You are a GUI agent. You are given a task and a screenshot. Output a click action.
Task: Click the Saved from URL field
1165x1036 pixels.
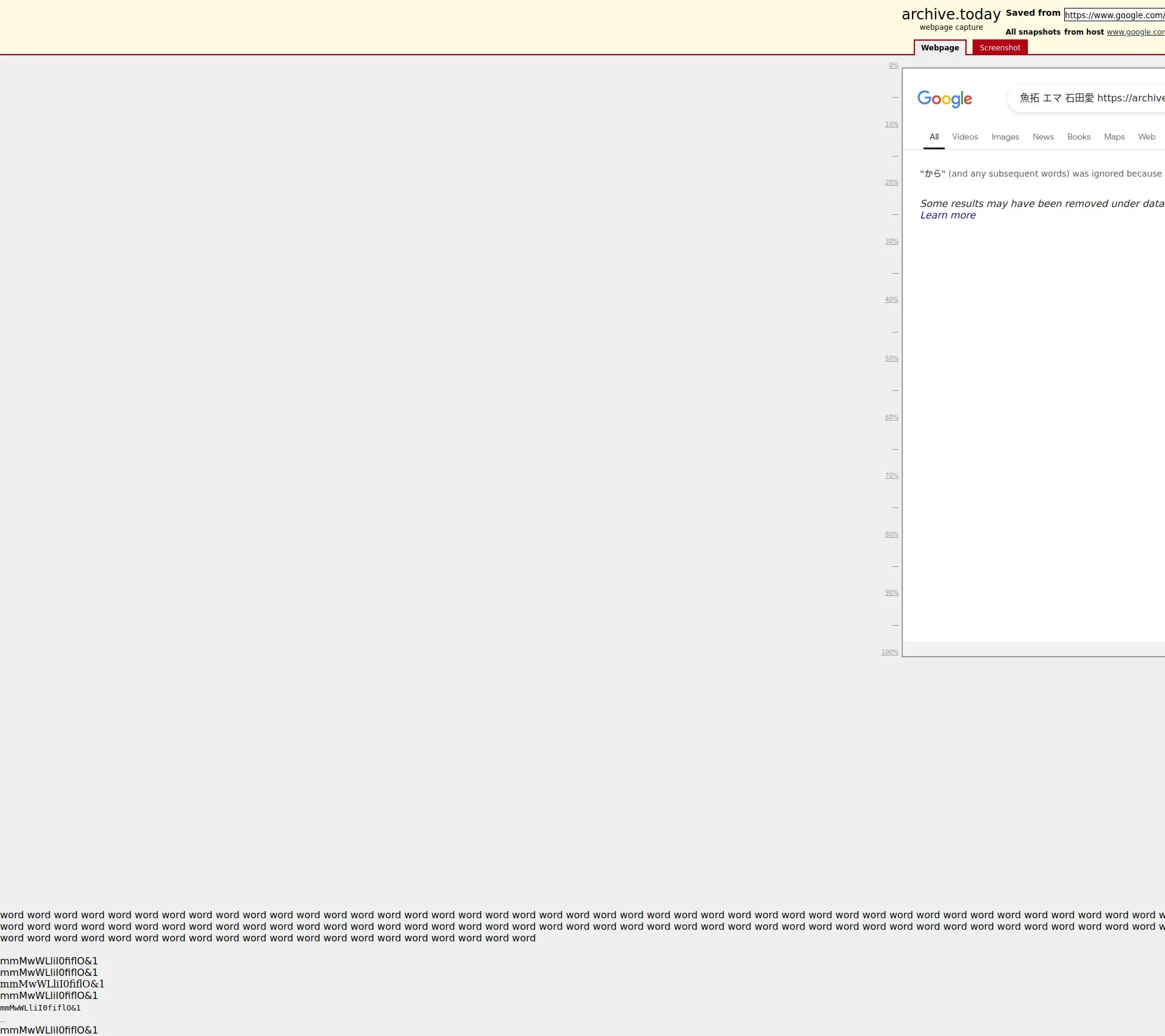coord(1114,15)
